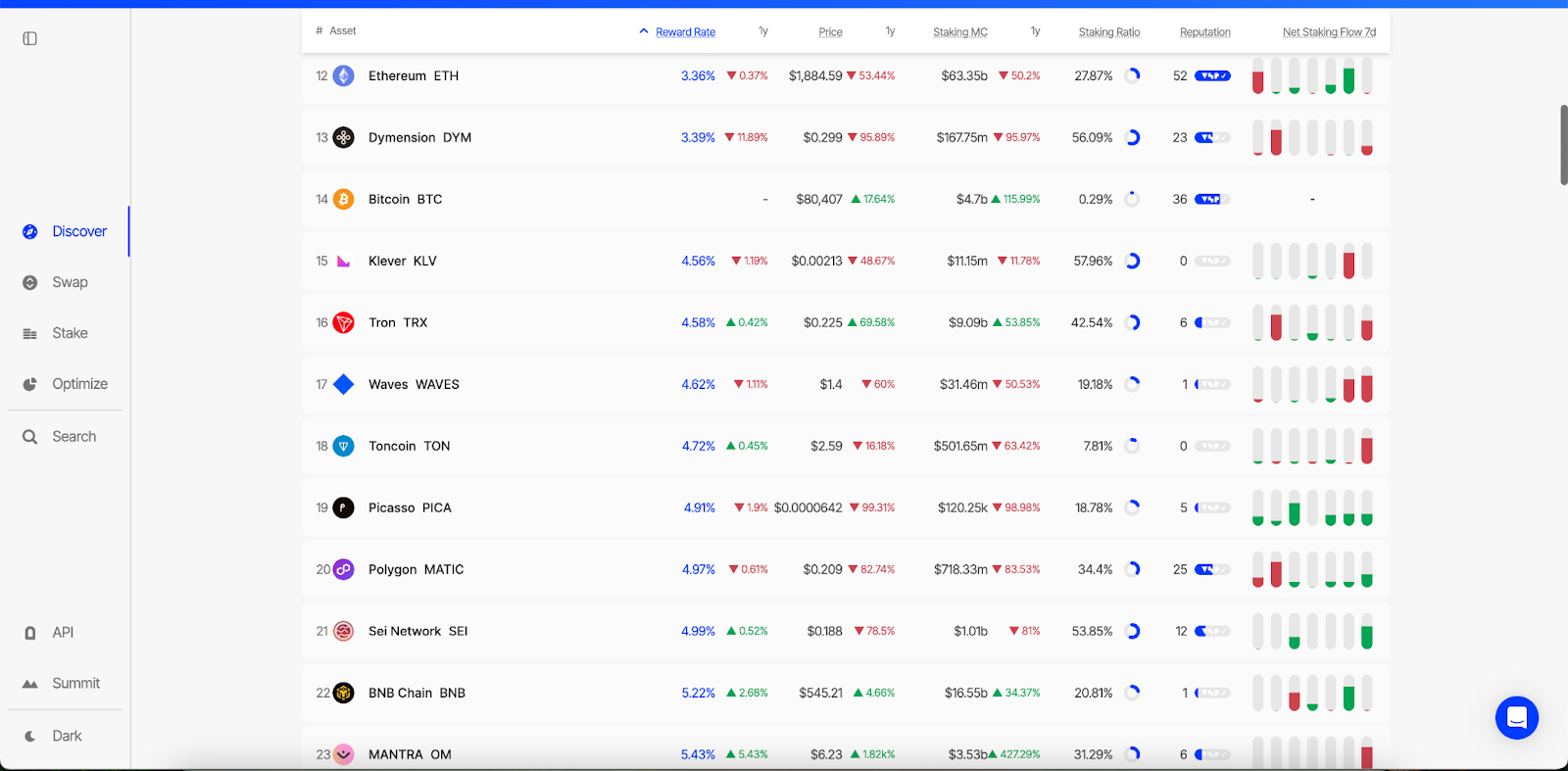Click the Bitcoin logo icon

click(x=344, y=199)
